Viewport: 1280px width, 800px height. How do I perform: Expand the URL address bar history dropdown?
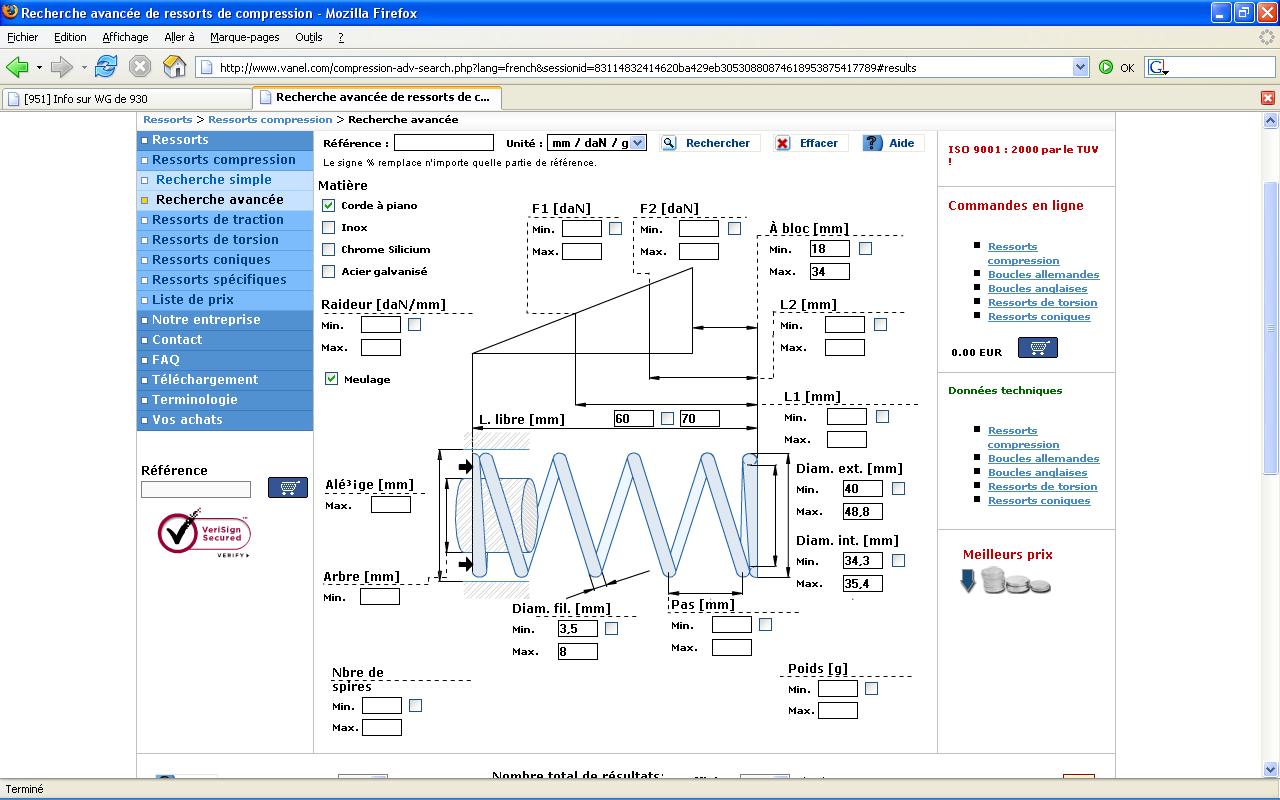tap(1080, 67)
